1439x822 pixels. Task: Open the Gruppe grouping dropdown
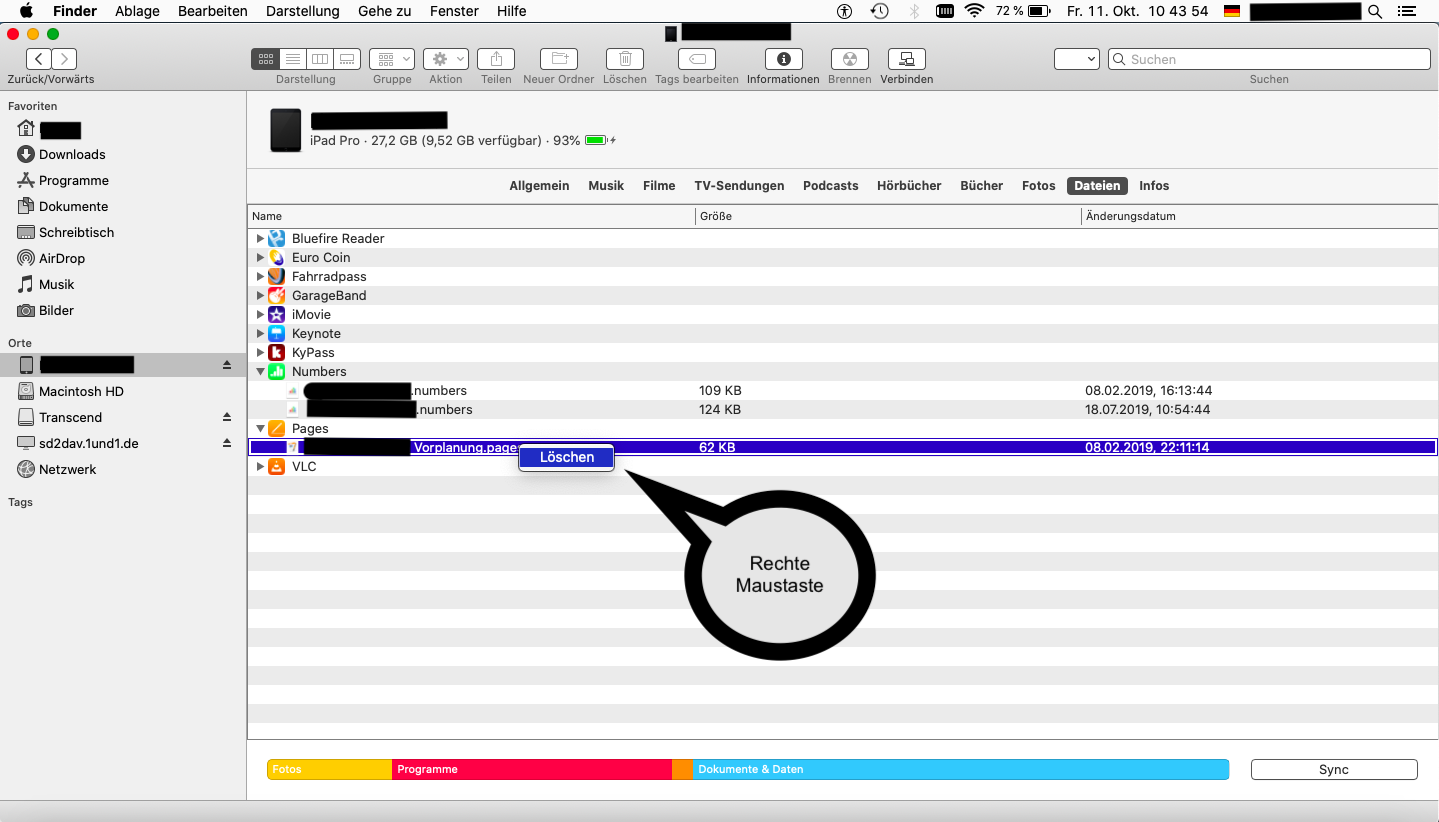click(392, 59)
